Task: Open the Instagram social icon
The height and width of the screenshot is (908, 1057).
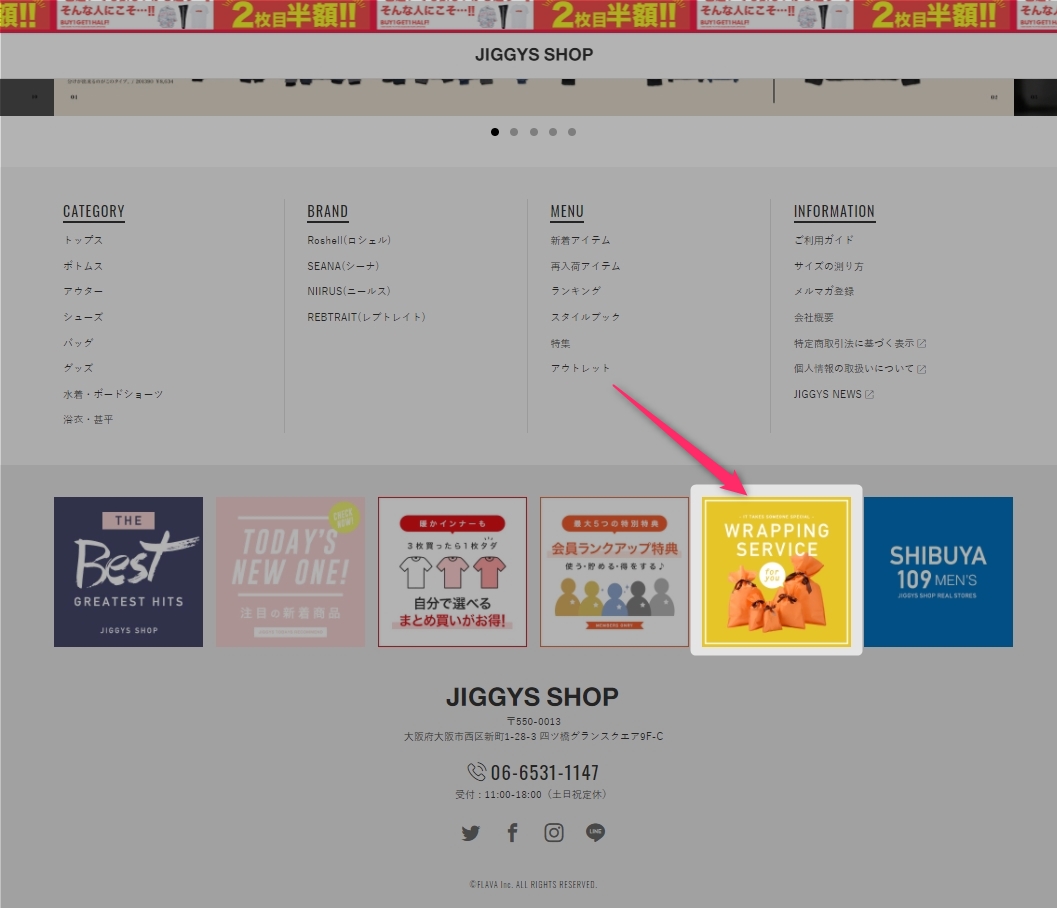Action: (553, 833)
